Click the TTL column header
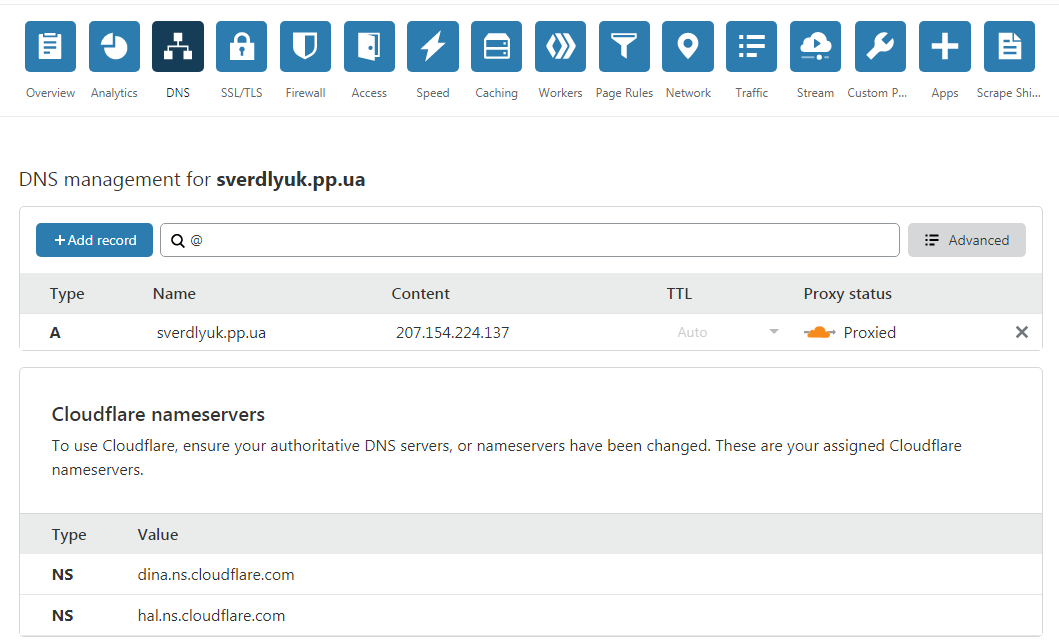 [x=679, y=293]
